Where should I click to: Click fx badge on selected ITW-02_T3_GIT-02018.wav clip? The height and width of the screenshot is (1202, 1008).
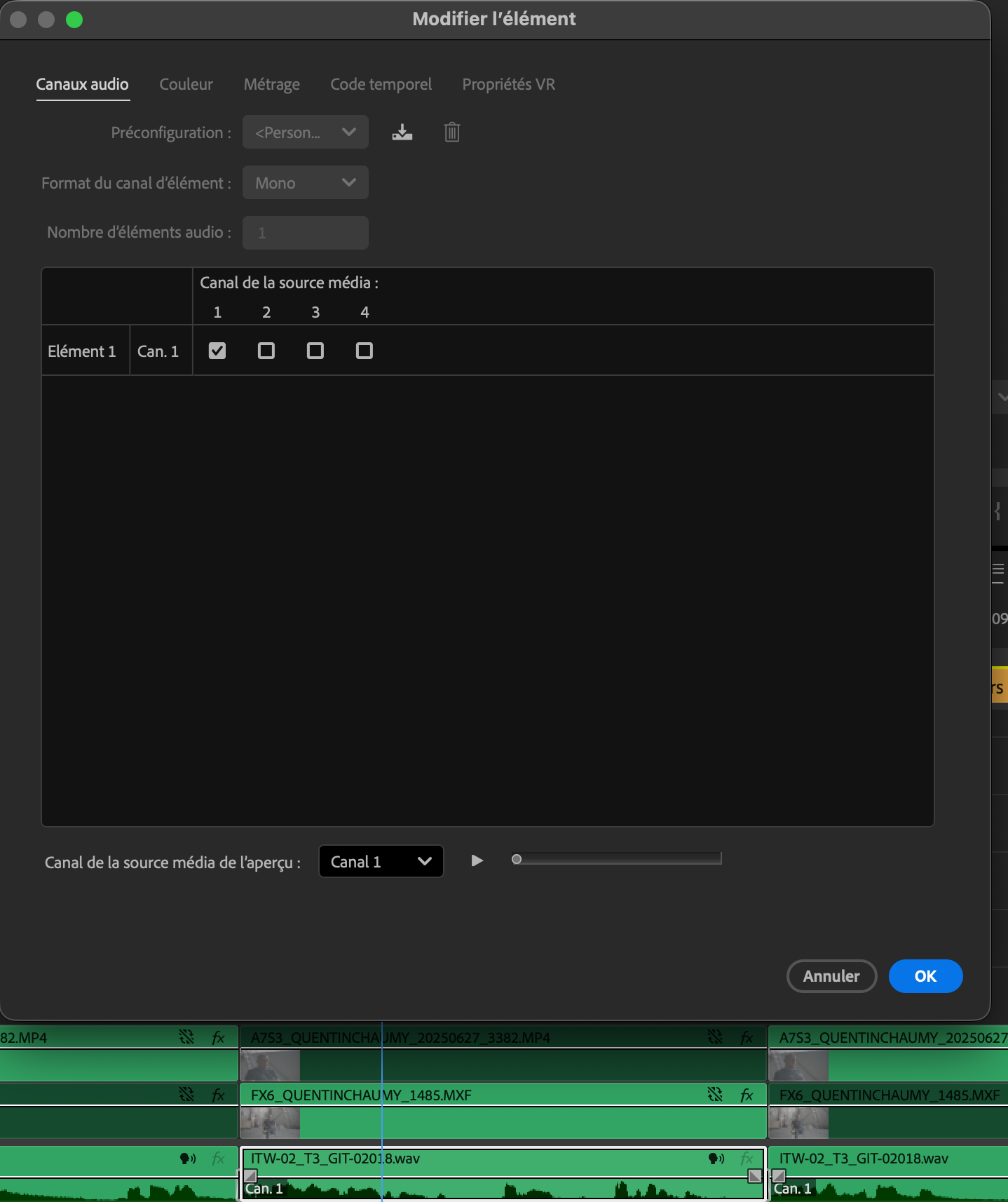[x=747, y=1159]
